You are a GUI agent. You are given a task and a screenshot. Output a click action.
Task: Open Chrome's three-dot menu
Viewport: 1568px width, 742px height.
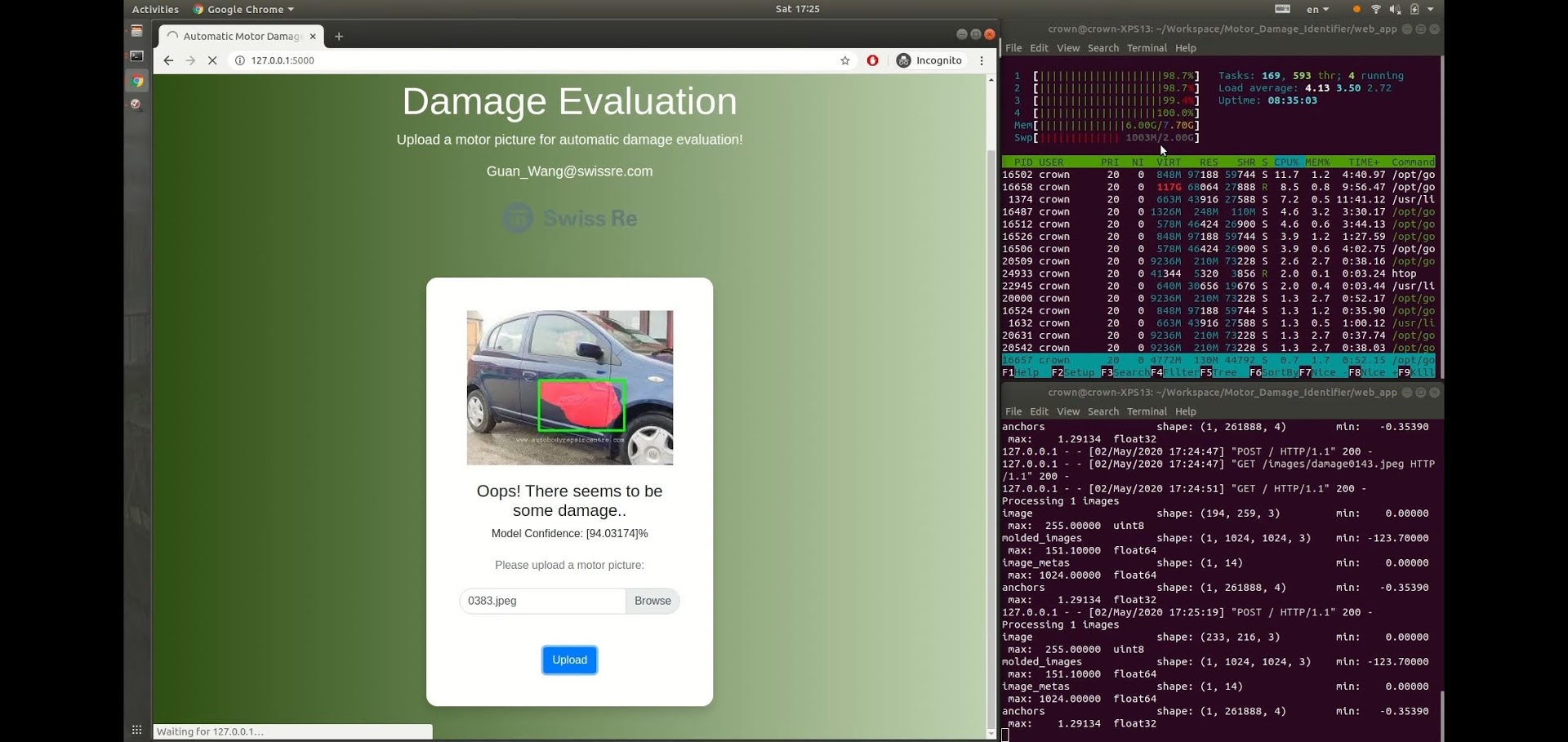(x=982, y=60)
